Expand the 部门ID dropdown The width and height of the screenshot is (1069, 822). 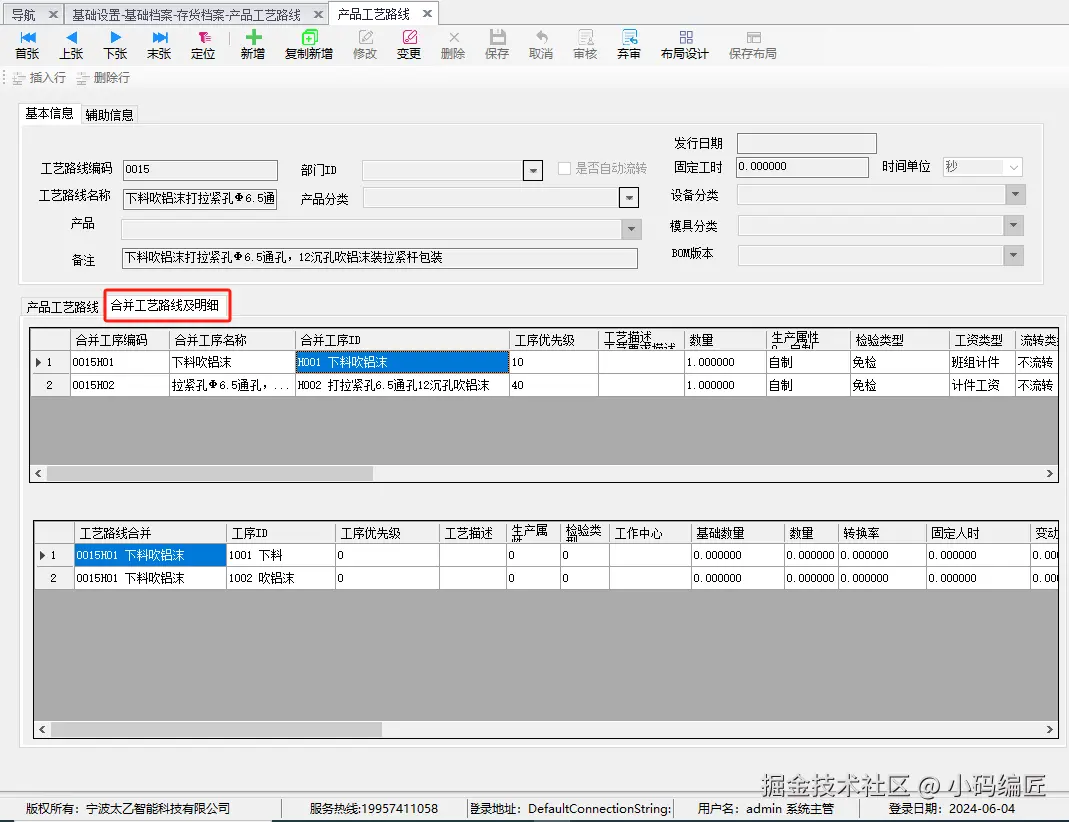point(532,170)
